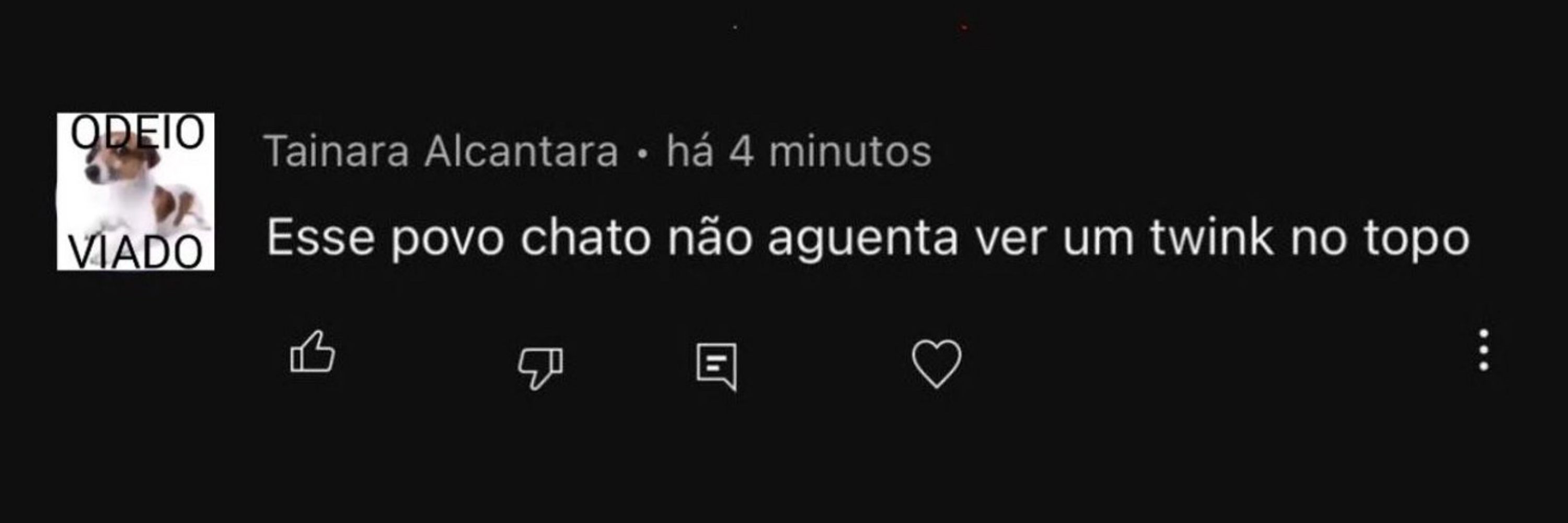Toggle the thumbs up like state
The image size is (1568, 523).
pos(313,352)
